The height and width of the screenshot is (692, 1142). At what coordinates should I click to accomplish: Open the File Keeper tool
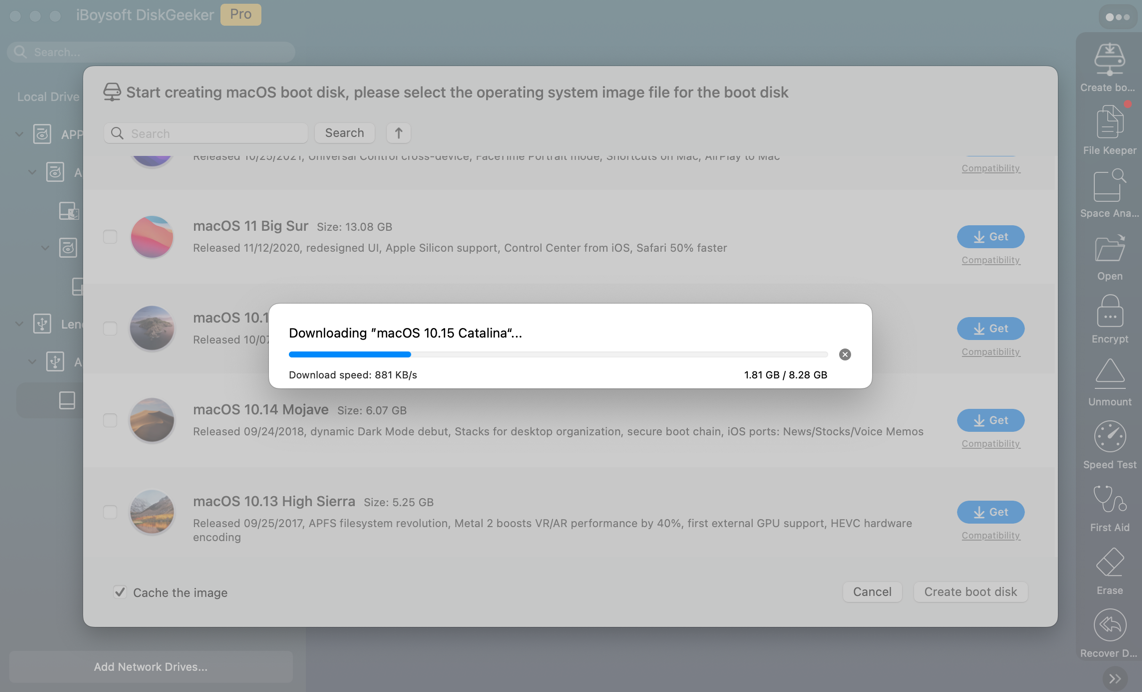click(x=1109, y=123)
